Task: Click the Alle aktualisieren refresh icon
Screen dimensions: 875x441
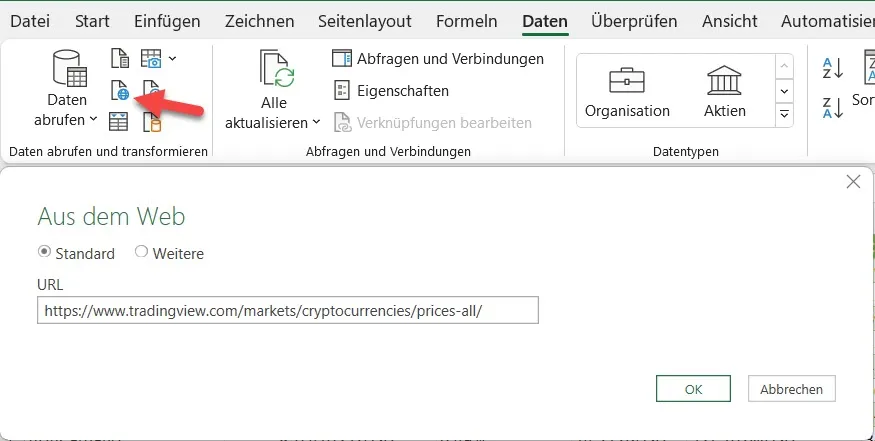Action: tap(277, 69)
